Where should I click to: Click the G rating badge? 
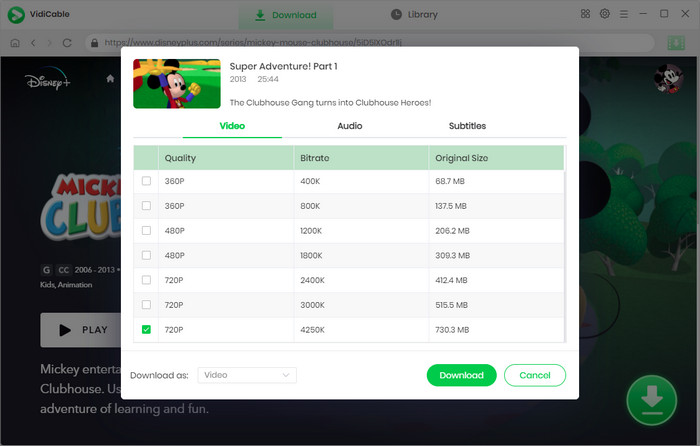pyautogui.click(x=46, y=270)
